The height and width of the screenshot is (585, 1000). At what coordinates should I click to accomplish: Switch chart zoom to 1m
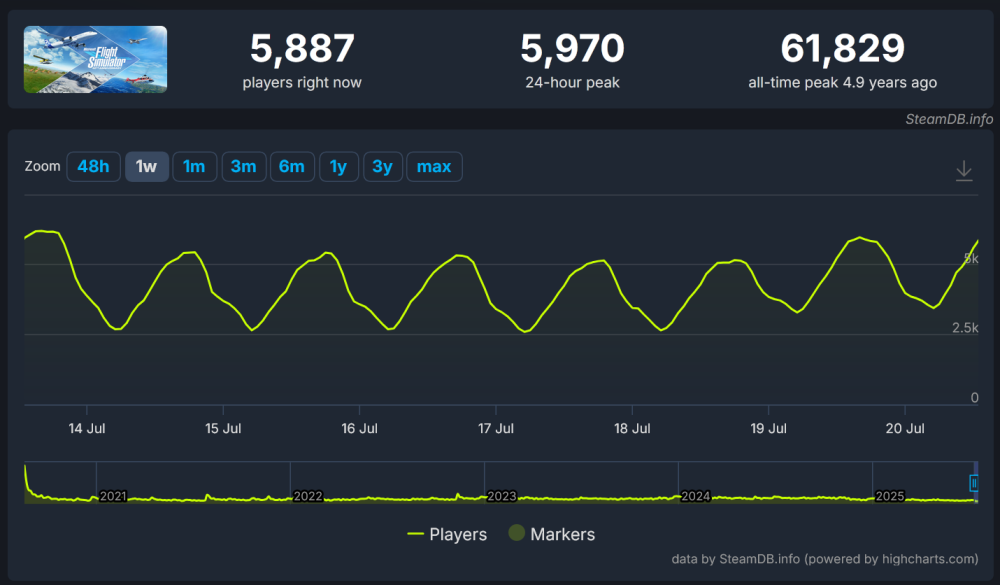(194, 167)
